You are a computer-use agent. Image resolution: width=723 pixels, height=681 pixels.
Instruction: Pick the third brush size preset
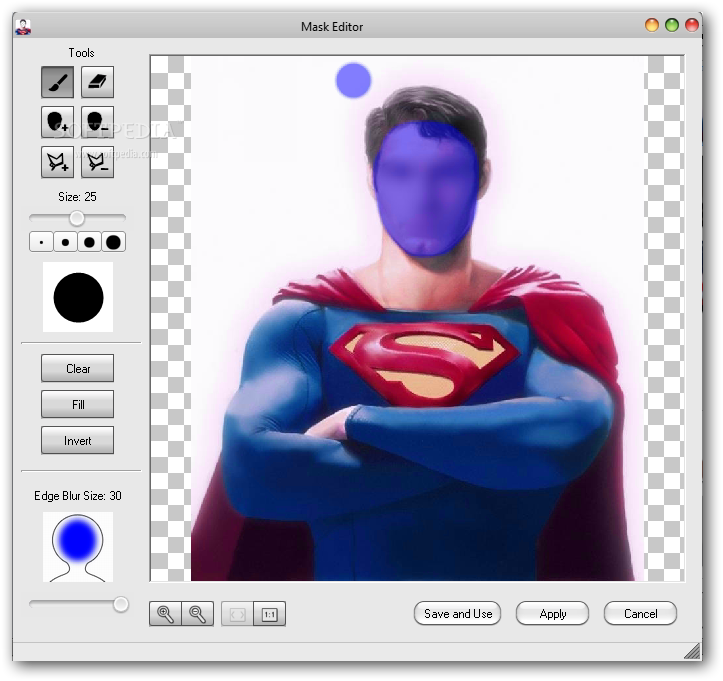pos(89,242)
